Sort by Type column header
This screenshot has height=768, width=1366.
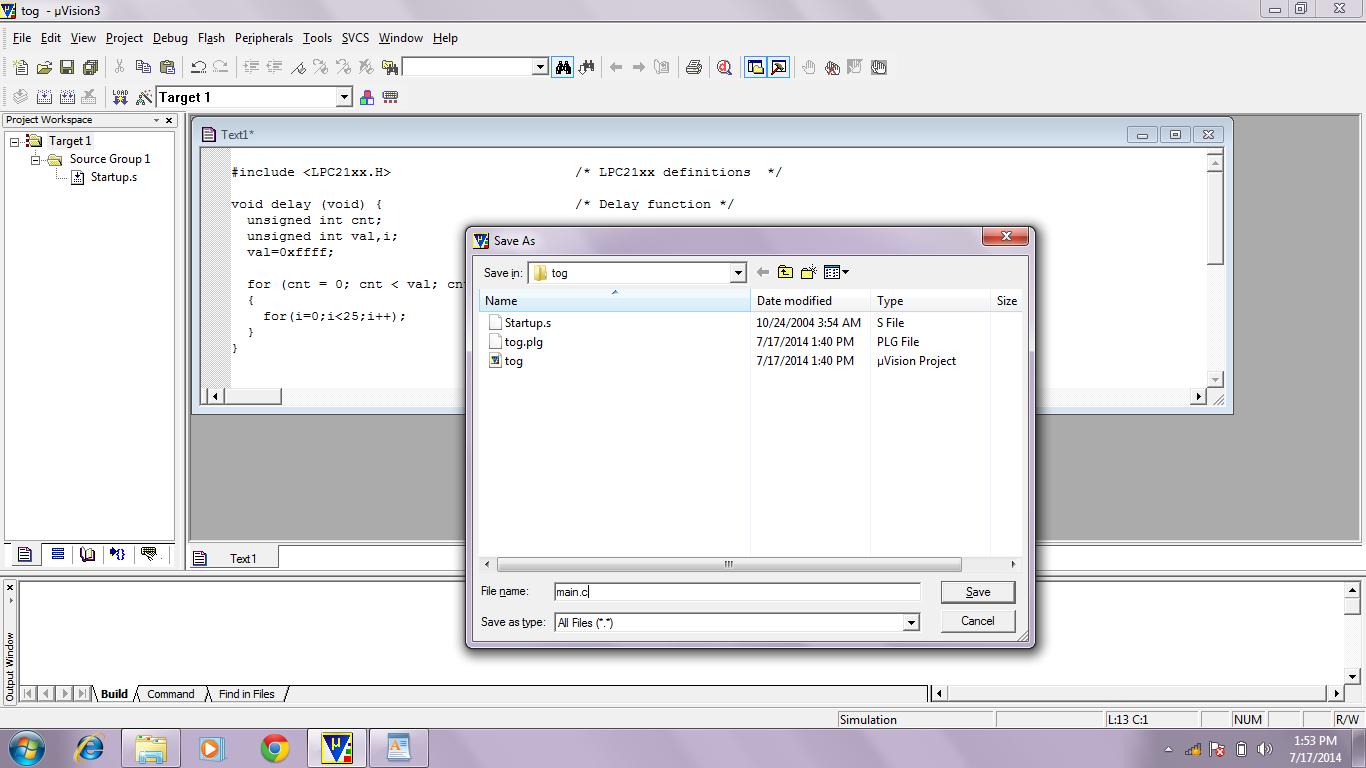930,300
